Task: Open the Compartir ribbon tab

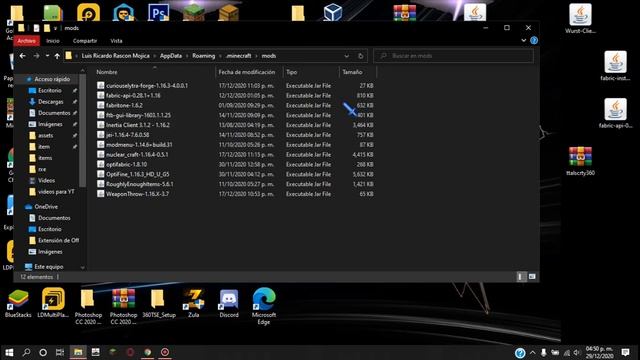Action: [x=85, y=41]
